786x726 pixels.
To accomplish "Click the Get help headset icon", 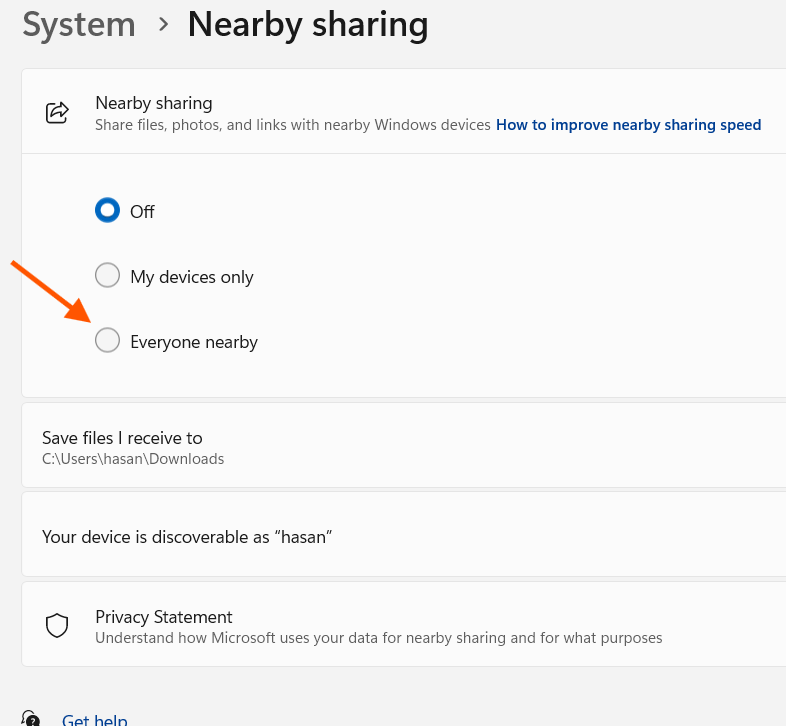I will [x=31, y=718].
